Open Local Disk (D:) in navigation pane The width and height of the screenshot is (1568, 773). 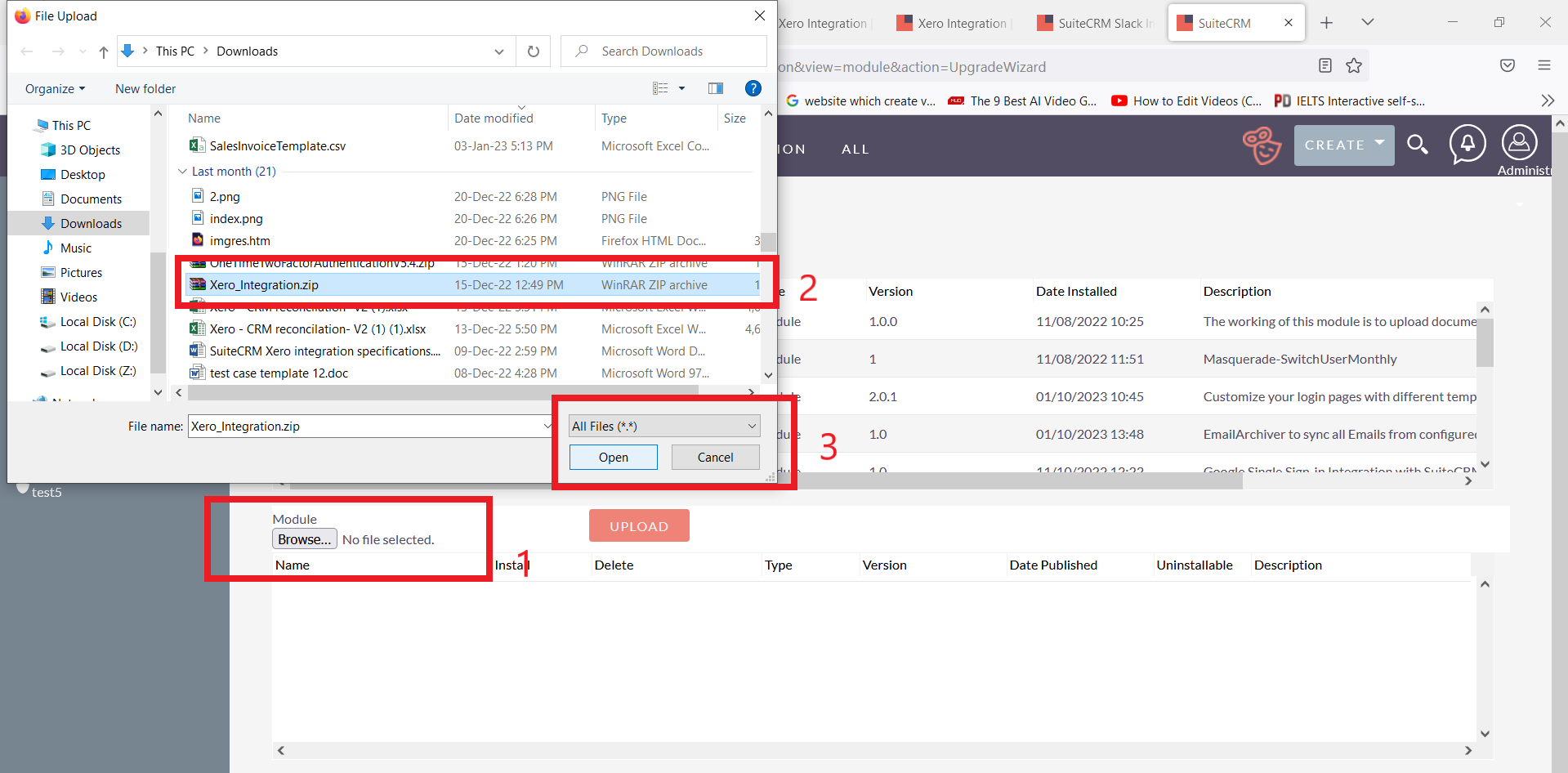pos(99,346)
